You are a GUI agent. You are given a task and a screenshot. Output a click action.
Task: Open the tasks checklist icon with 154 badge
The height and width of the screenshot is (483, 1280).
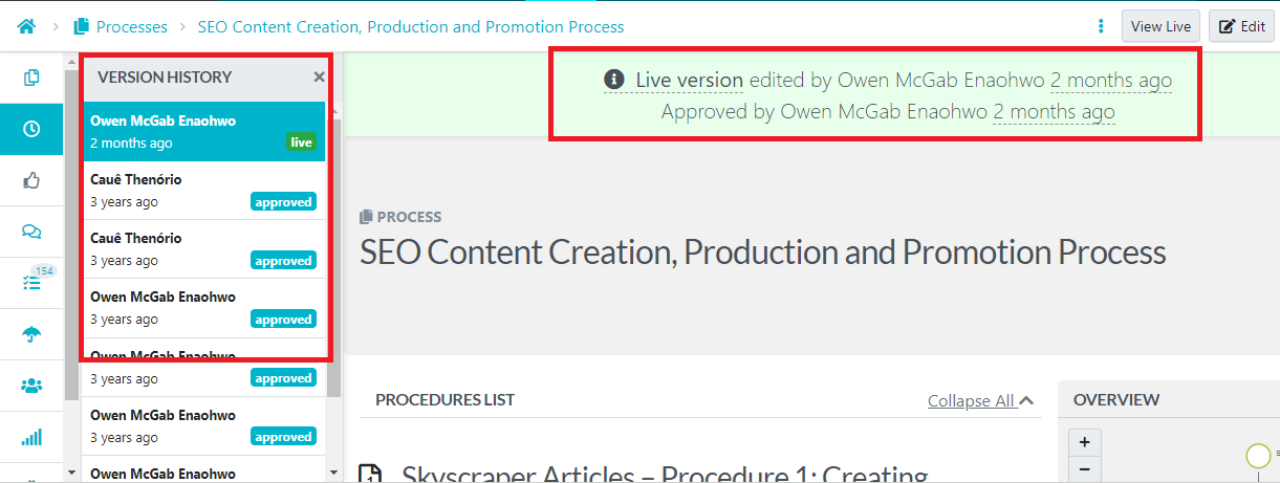(x=32, y=283)
